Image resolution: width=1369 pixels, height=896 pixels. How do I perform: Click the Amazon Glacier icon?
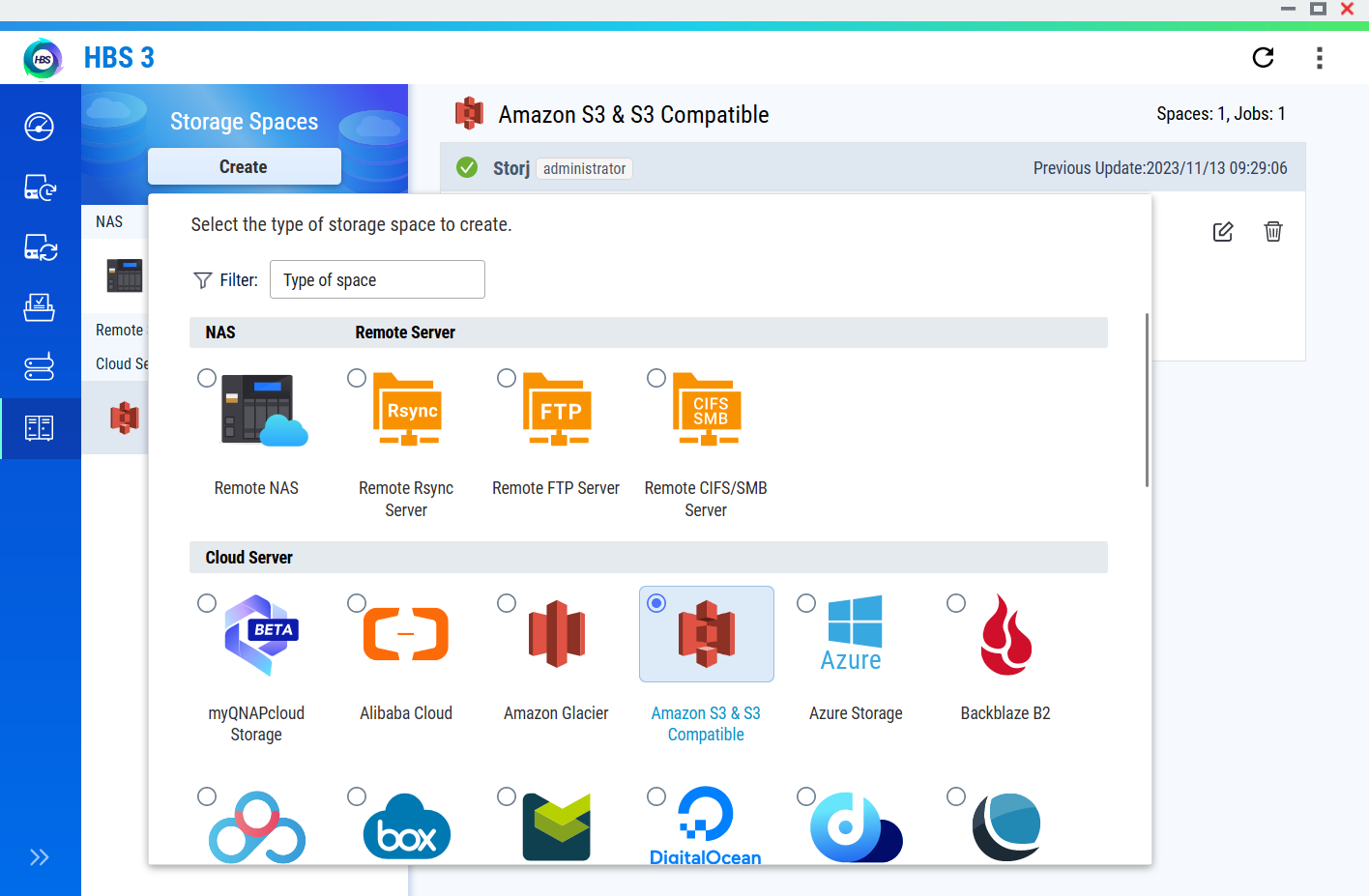pyautogui.click(x=556, y=634)
